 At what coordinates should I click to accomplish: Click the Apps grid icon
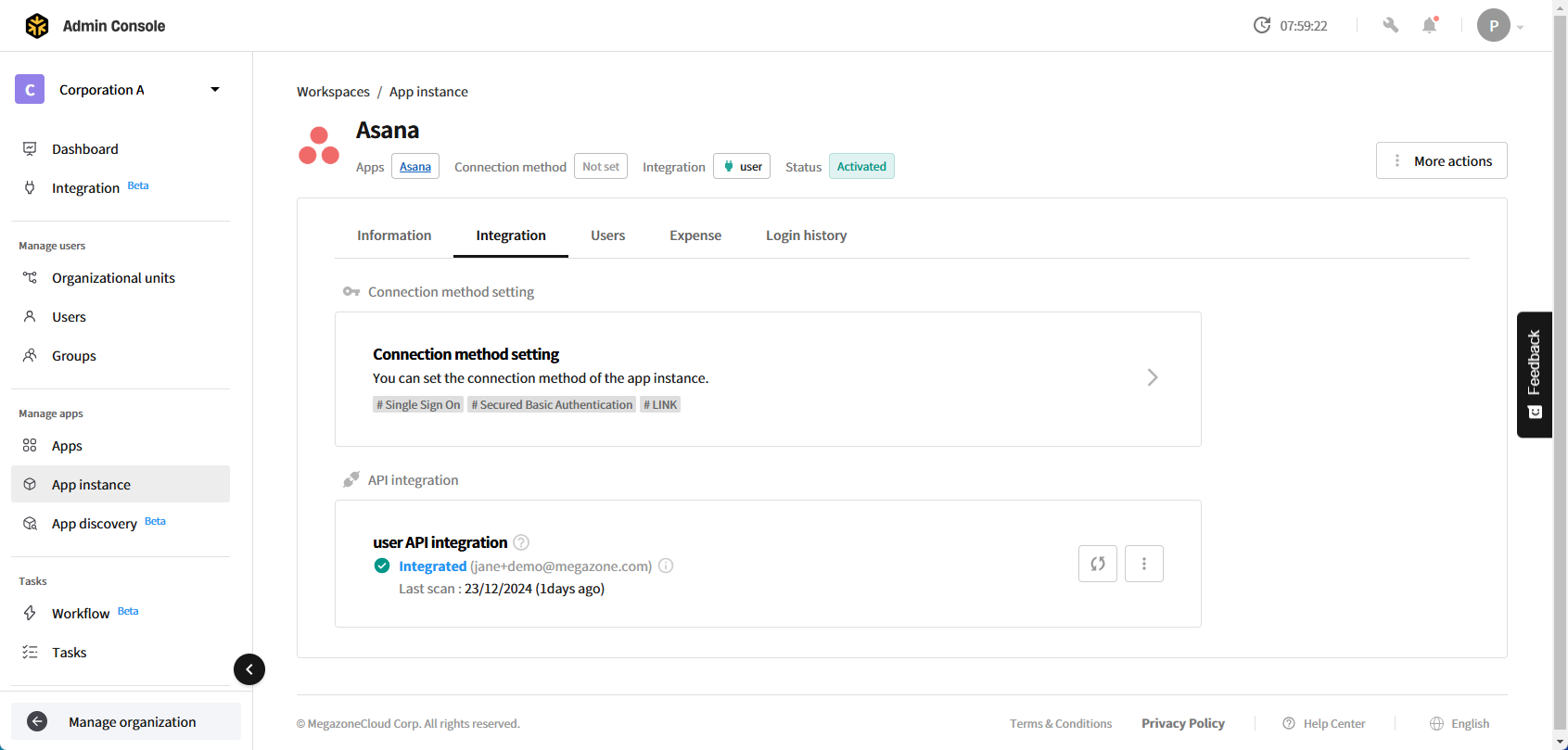coord(30,445)
